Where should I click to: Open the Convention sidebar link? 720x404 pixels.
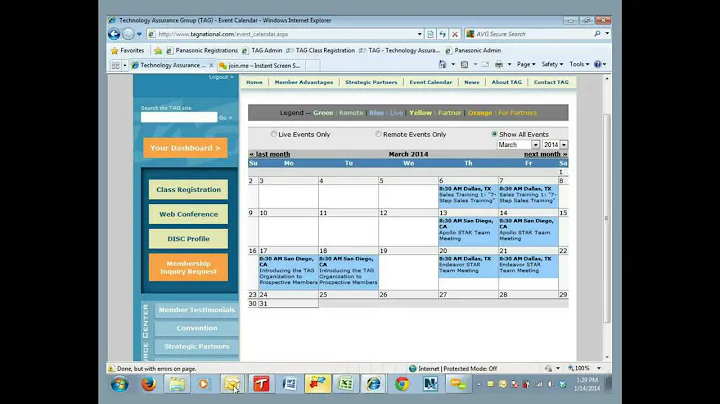(x=197, y=328)
